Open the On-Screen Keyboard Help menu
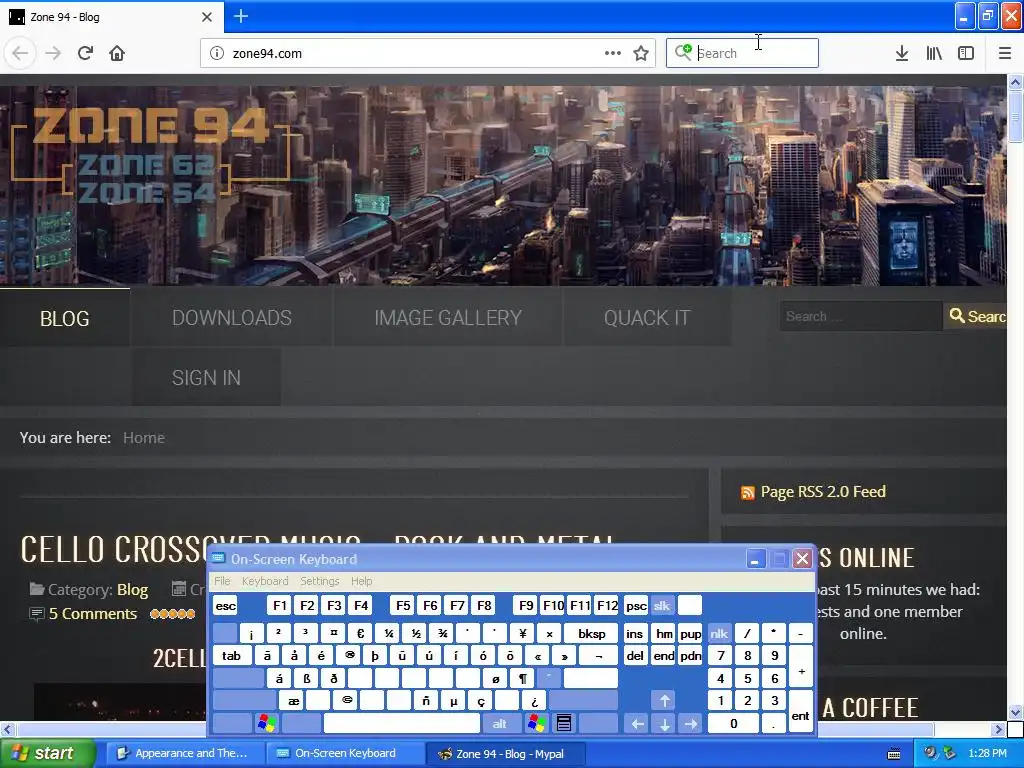1024x768 pixels. tap(361, 581)
